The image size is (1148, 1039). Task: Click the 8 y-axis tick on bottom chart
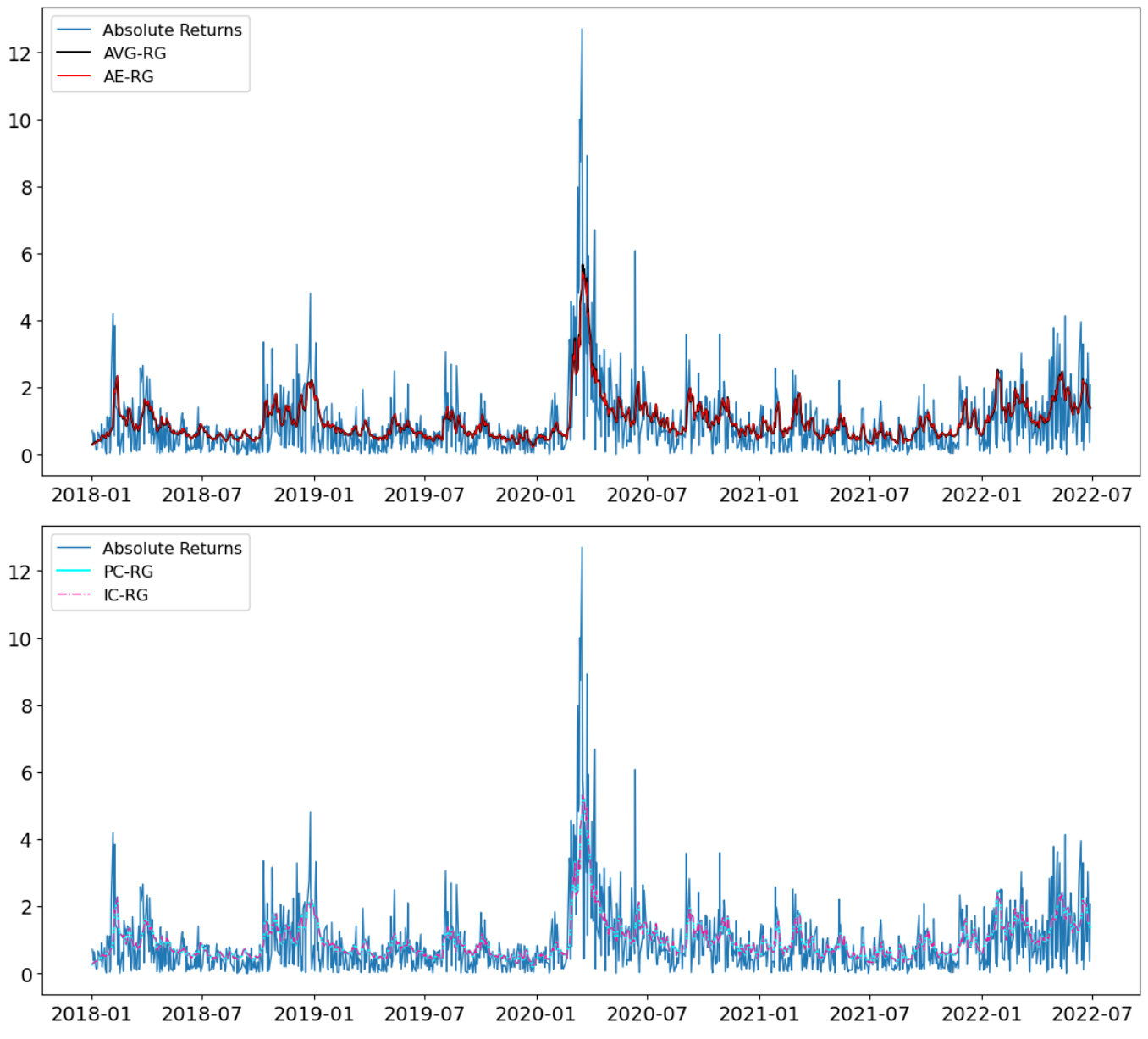click(26, 706)
